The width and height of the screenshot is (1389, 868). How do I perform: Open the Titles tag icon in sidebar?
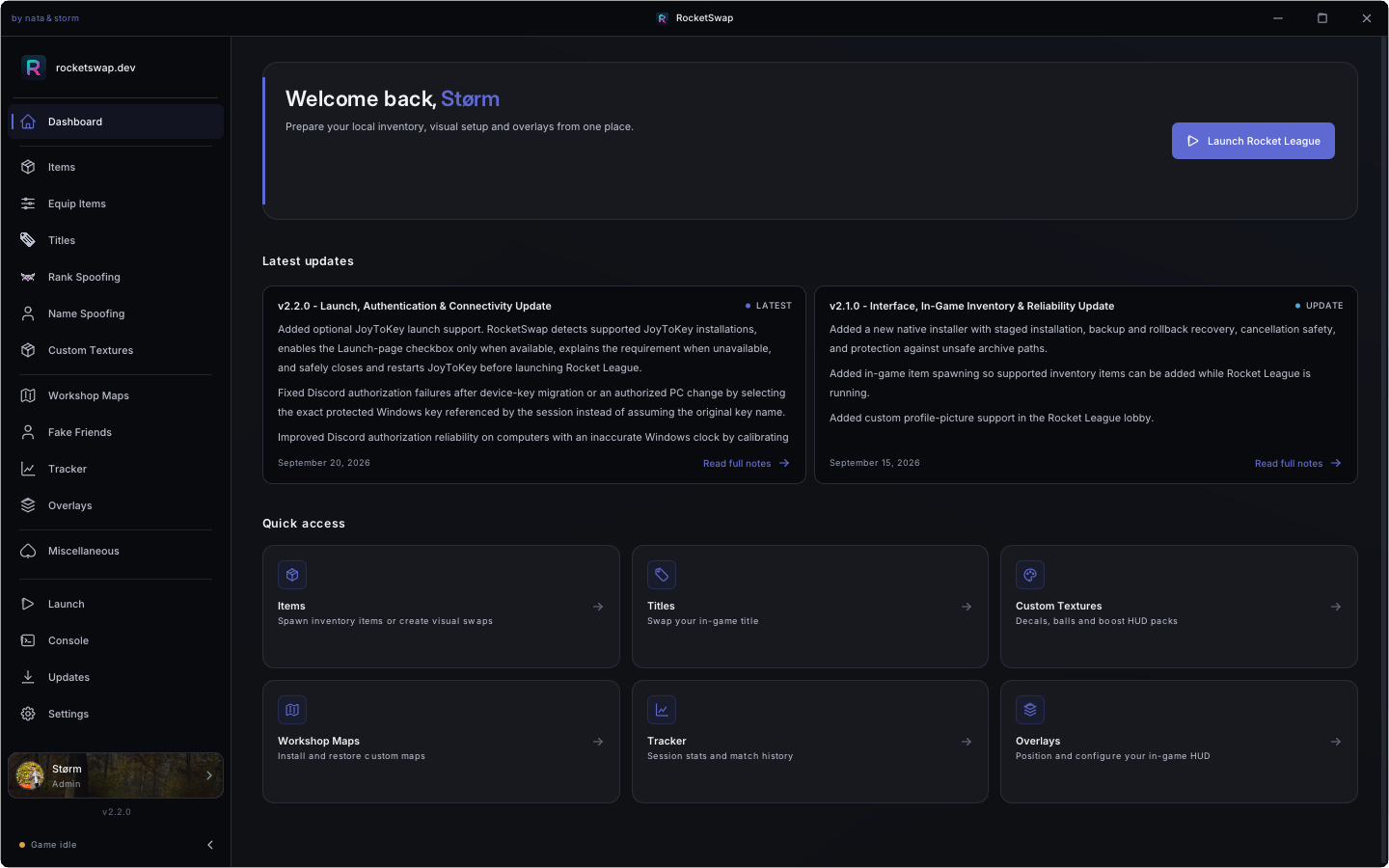pyautogui.click(x=28, y=240)
